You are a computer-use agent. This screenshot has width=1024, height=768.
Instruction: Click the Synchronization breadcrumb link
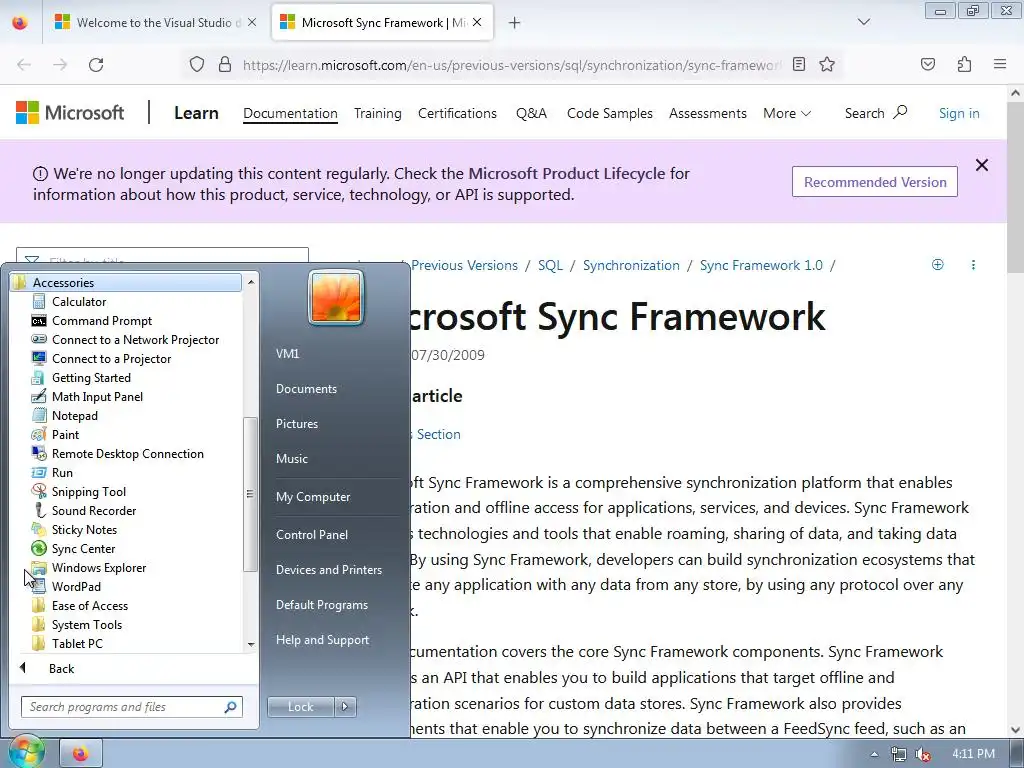pos(631,265)
